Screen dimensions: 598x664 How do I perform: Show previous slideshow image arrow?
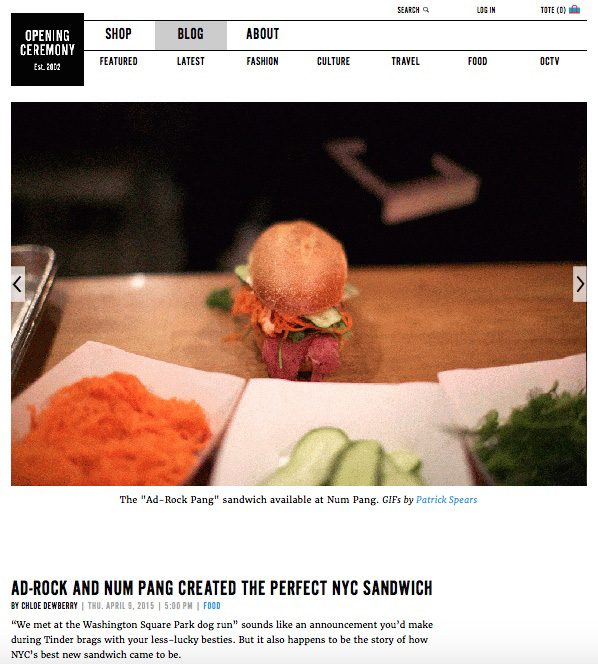pos(18,284)
